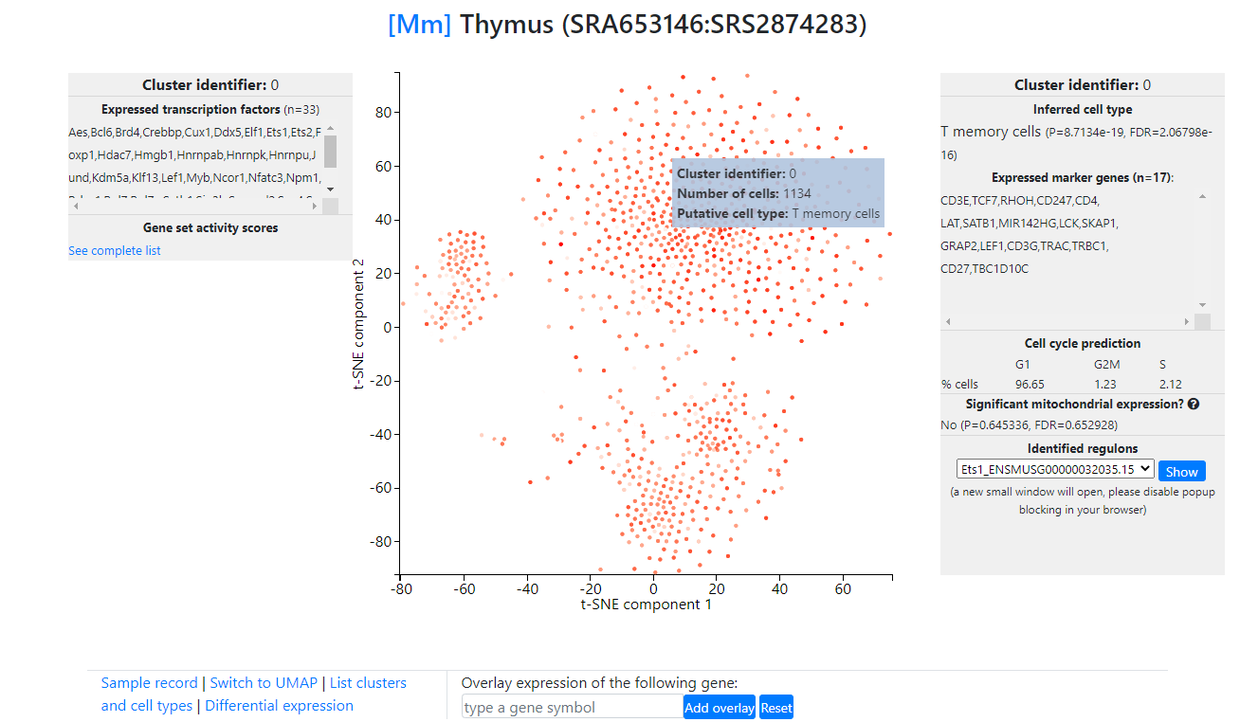The width and height of the screenshot is (1240, 722).
Task: Click the Show regulon button
Action: [x=1181, y=471]
